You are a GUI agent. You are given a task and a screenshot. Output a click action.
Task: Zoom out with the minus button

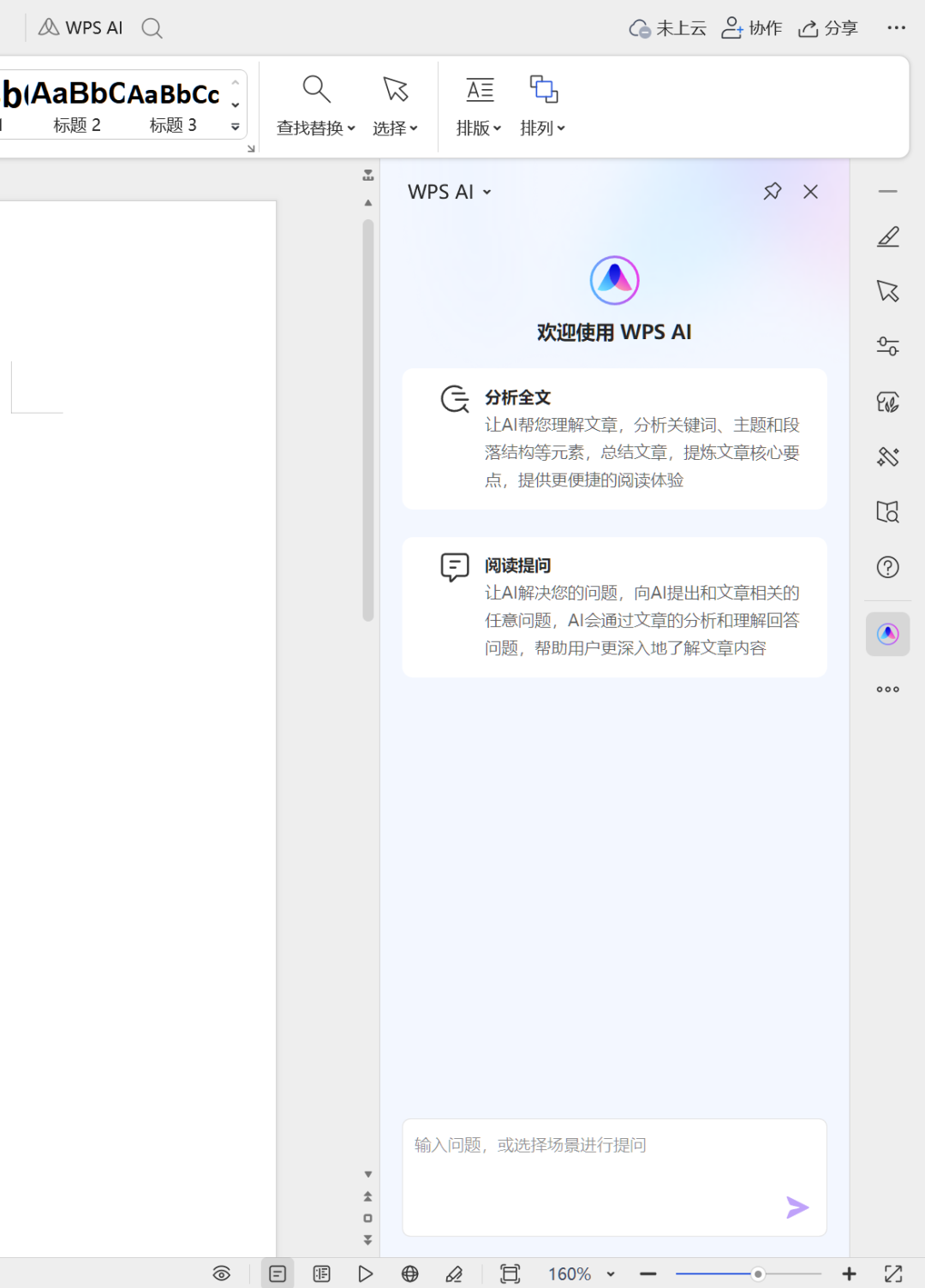(x=648, y=1274)
